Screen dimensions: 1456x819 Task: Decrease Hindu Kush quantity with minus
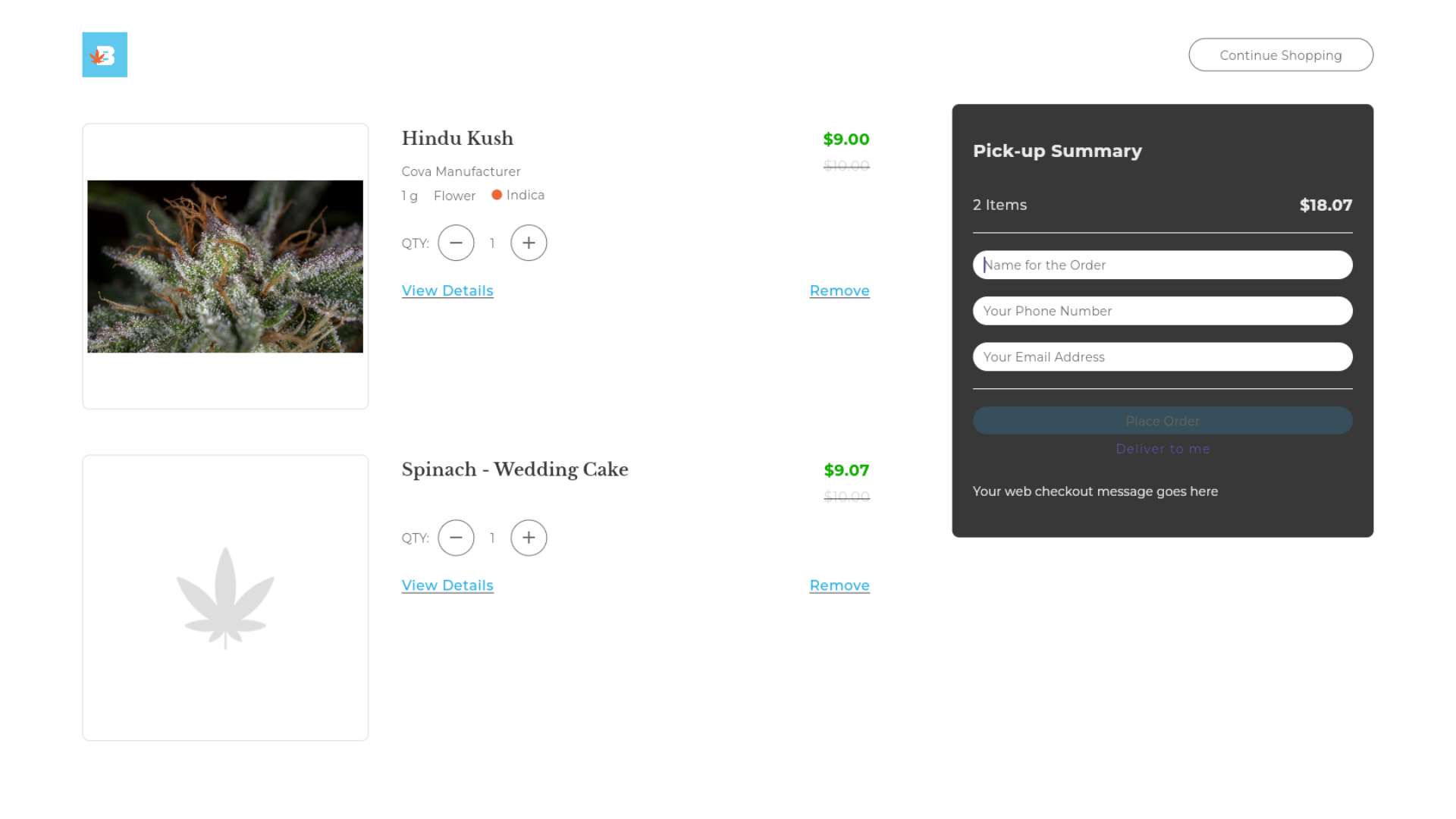[x=456, y=243]
